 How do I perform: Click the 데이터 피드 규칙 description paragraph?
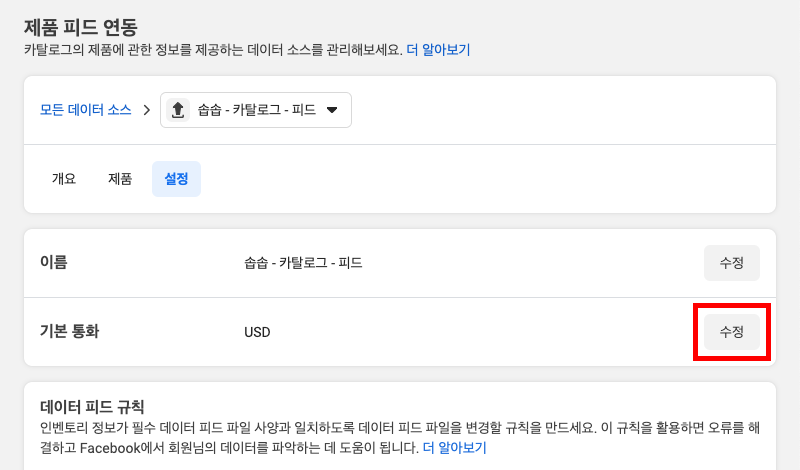[x=390, y=428]
